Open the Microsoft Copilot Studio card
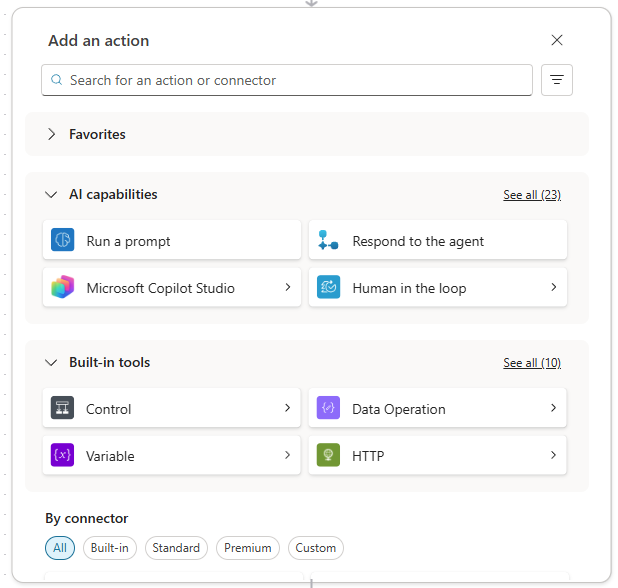This screenshot has width=618, height=588. coord(172,287)
